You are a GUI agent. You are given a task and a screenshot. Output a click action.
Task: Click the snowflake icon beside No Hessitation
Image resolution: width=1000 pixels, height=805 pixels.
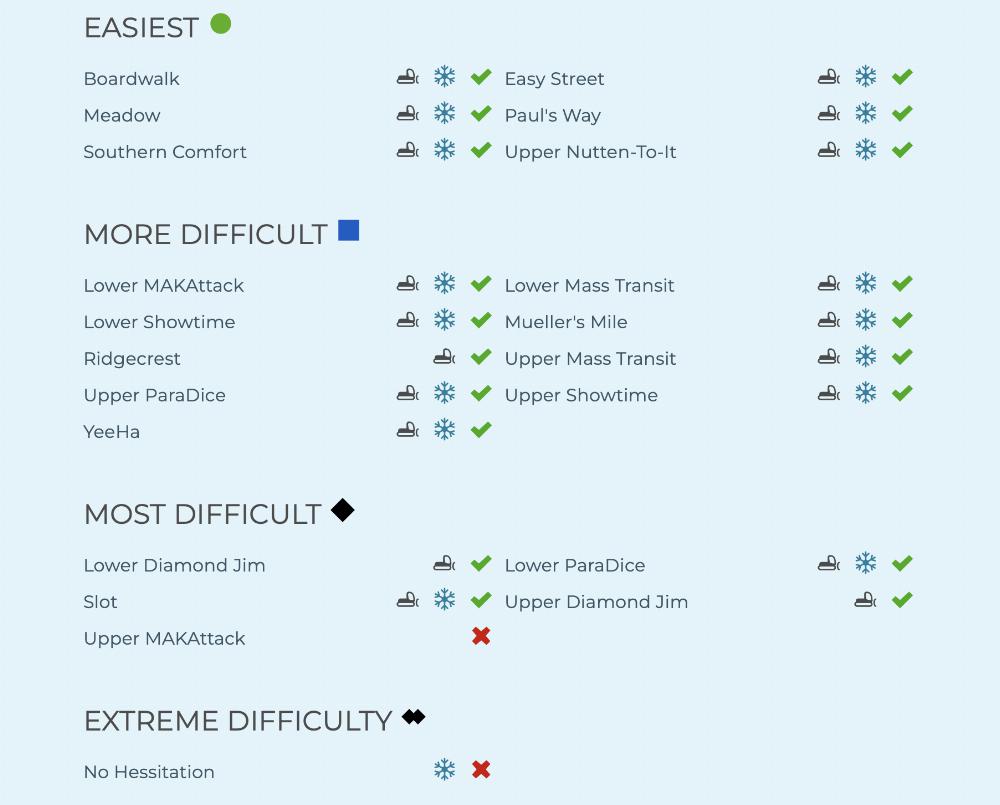[x=445, y=770]
